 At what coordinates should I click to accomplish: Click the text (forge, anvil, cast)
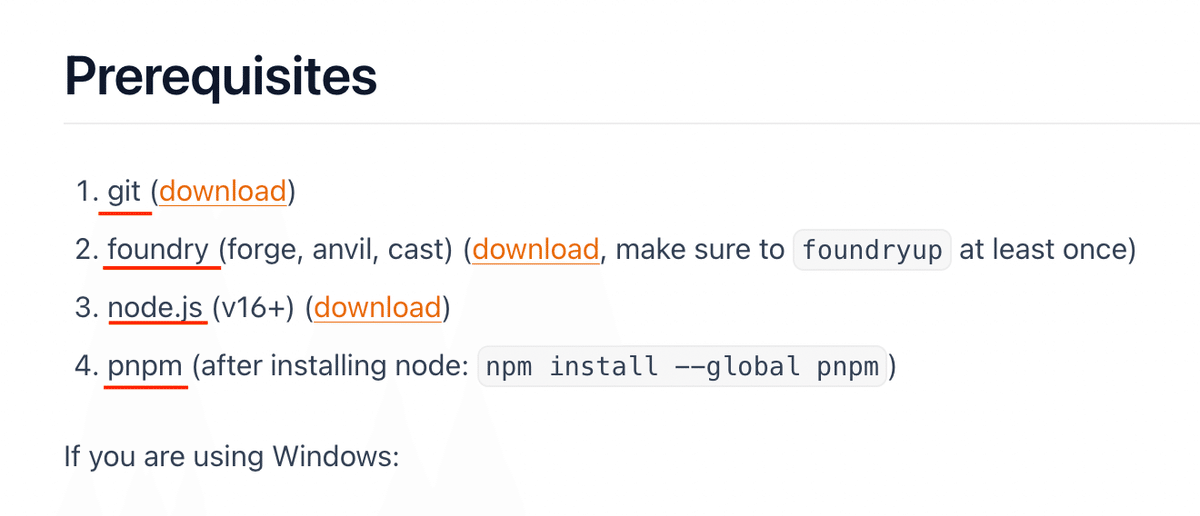pyautogui.click(x=336, y=249)
